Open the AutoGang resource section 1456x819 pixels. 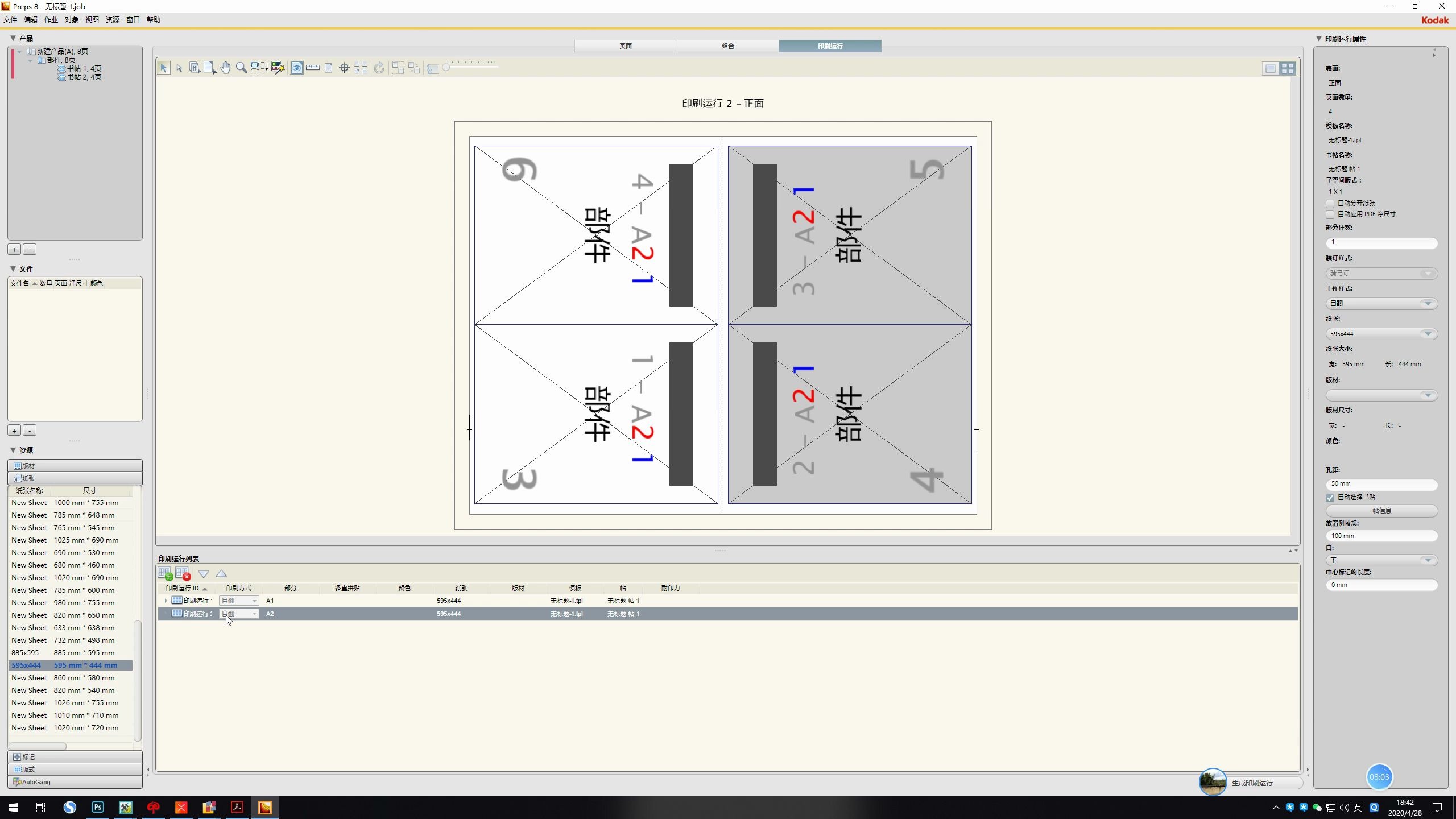click(x=75, y=782)
